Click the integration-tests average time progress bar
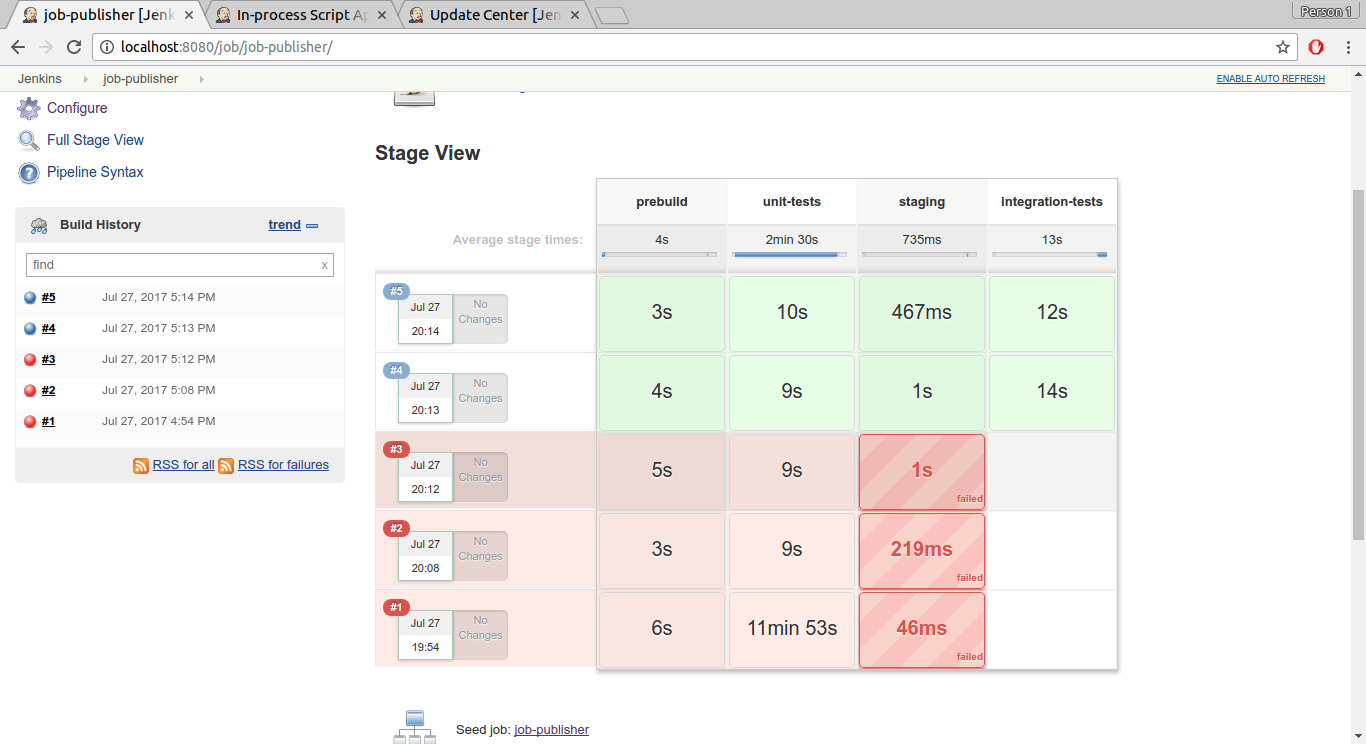 [1052, 255]
